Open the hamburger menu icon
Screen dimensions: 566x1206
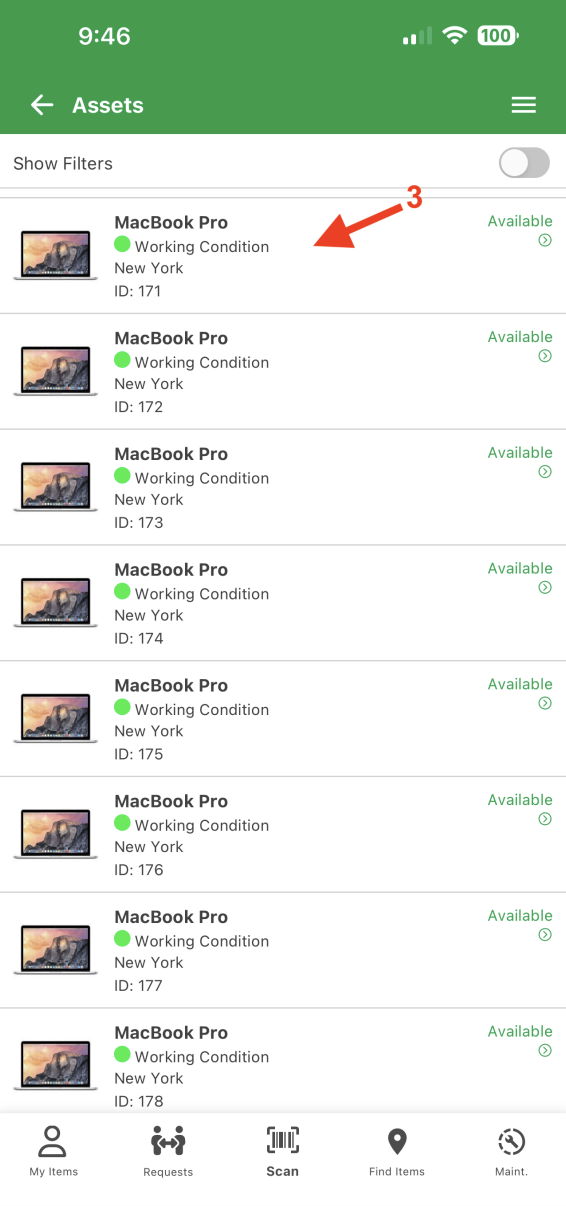524,105
